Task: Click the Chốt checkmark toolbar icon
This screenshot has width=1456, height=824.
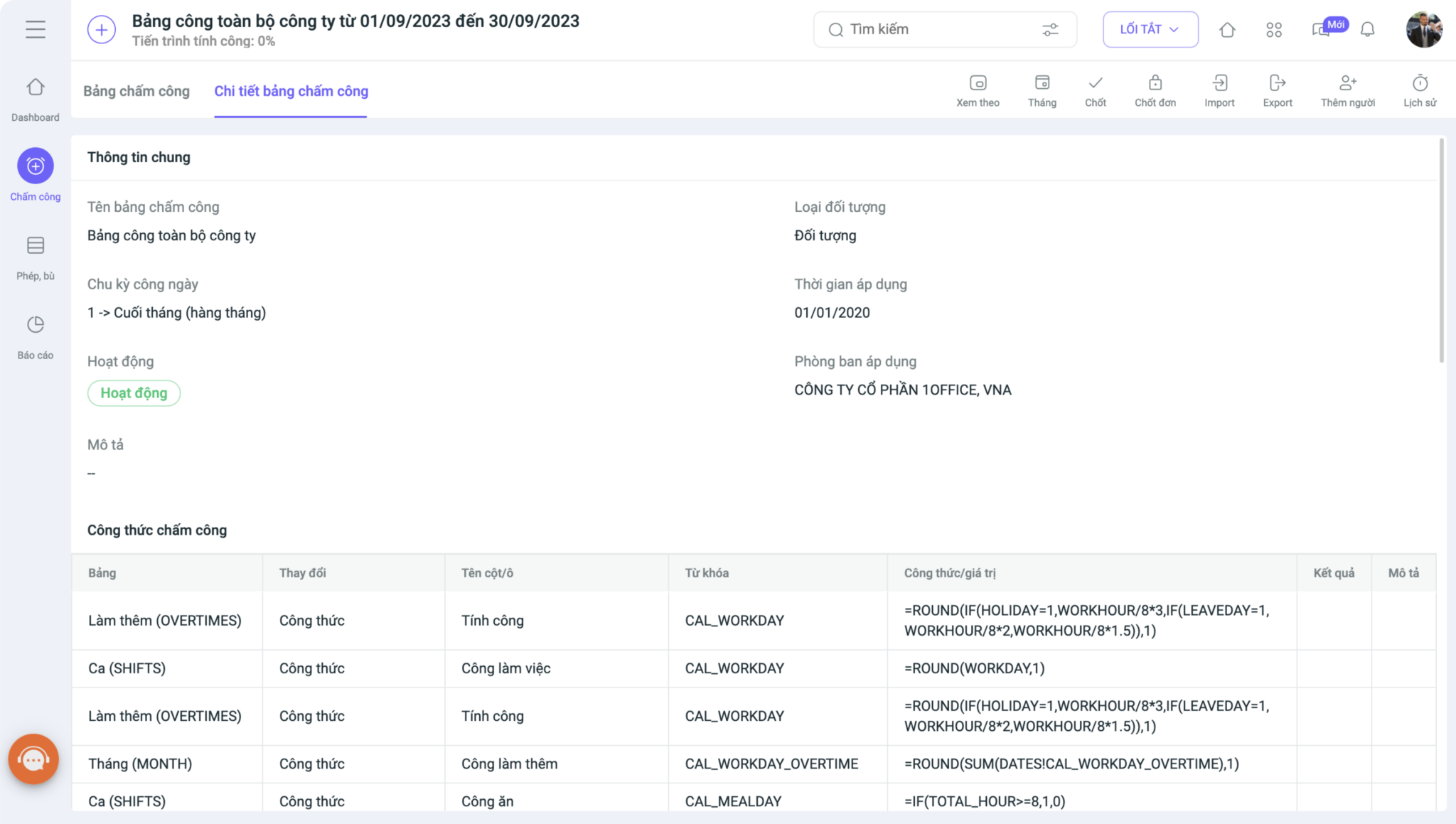Action: coord(1095,83)
